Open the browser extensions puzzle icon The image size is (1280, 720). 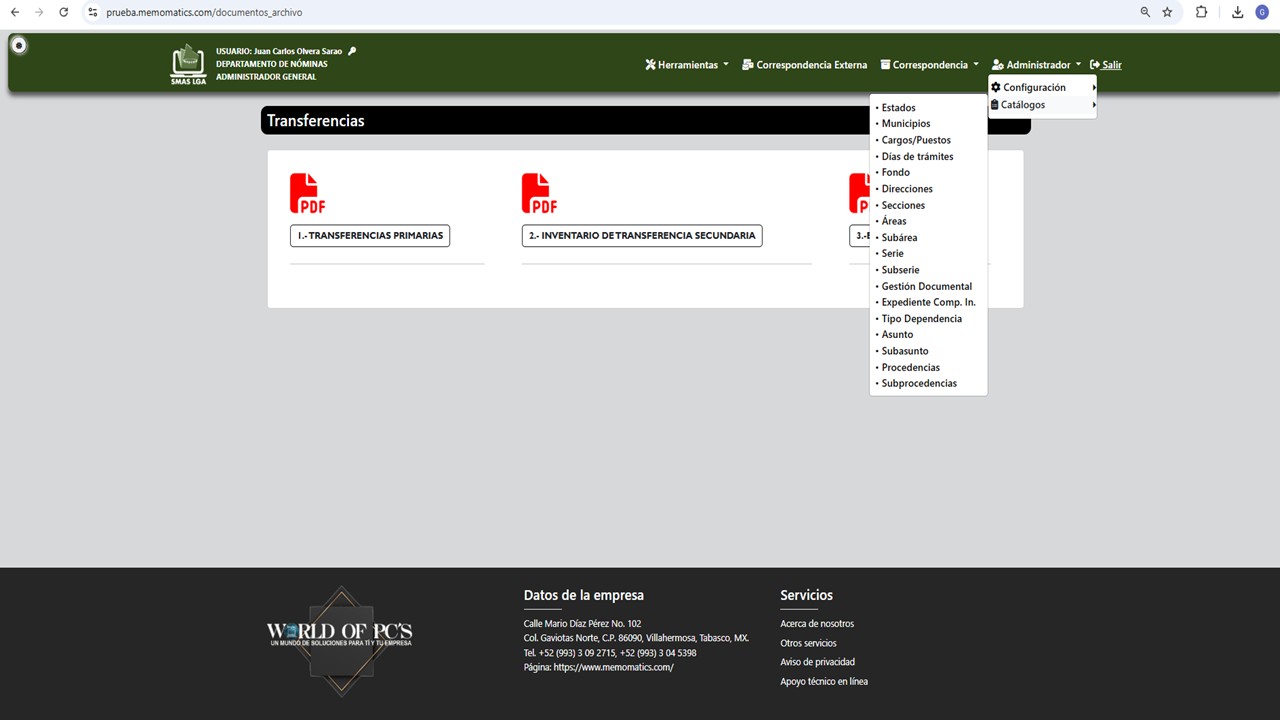(x=1202, y=12)
